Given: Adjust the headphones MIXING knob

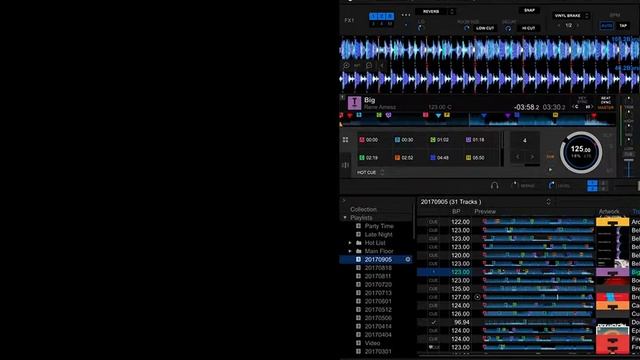Looking at the screenshot, I should (x=514, y=185).
